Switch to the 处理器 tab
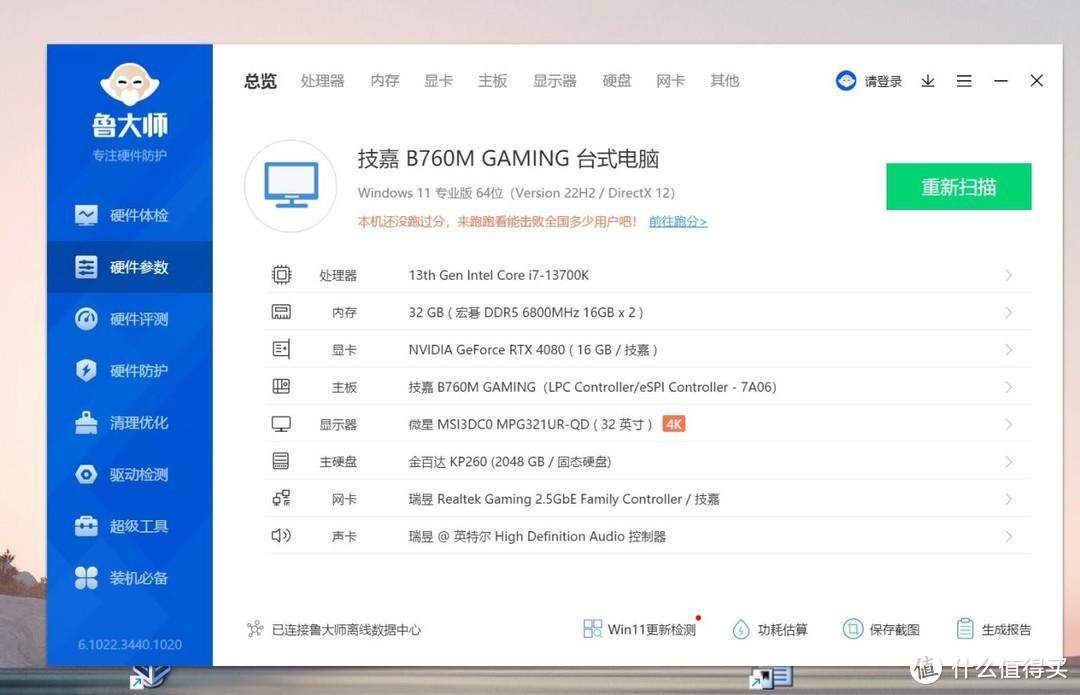 tap(322, 81)
